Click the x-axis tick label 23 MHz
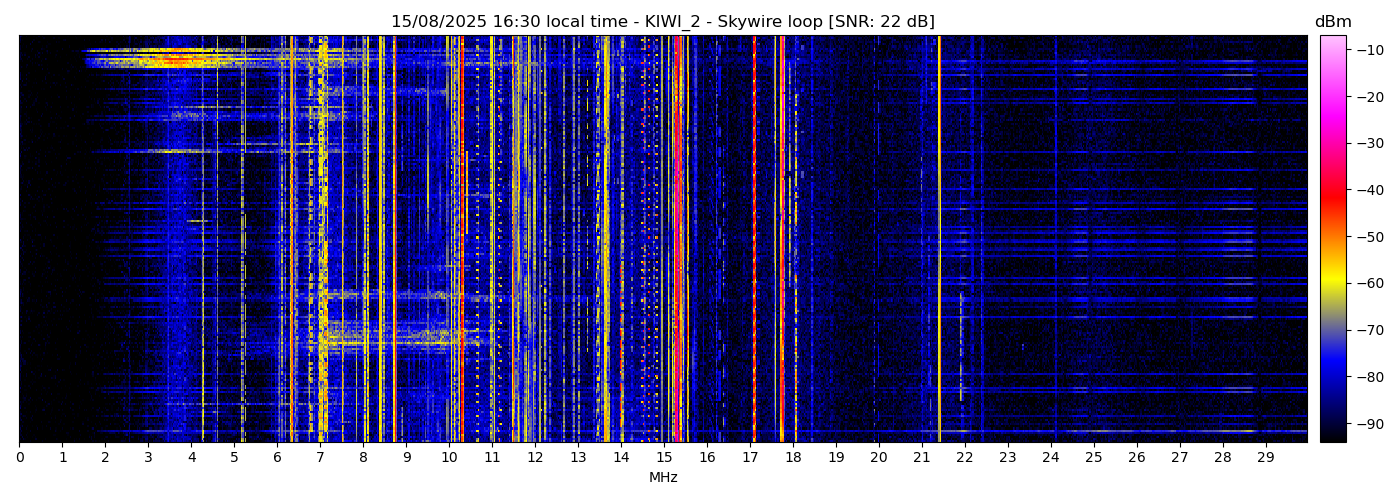This screenshot has width=1400, height=500. [x=1008, y=458]
